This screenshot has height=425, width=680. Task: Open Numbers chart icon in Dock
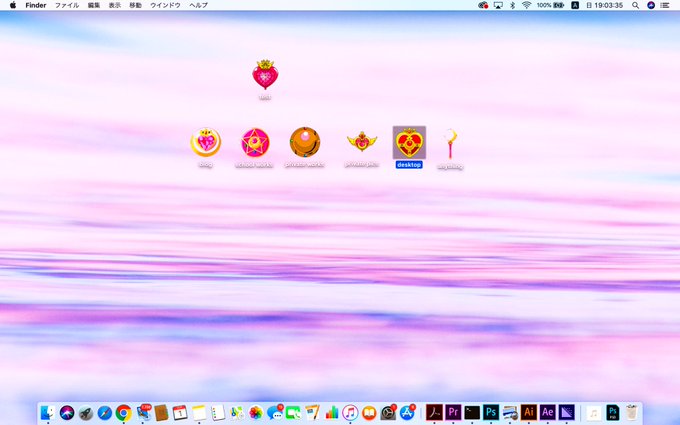331,412
